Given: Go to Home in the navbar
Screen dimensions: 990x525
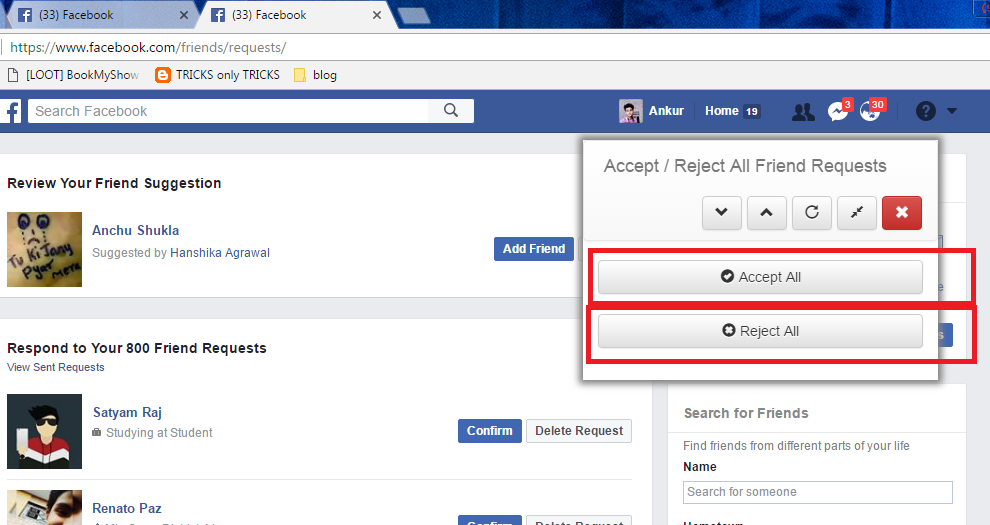Looking at the screenshot, I should tap(722, 111).
